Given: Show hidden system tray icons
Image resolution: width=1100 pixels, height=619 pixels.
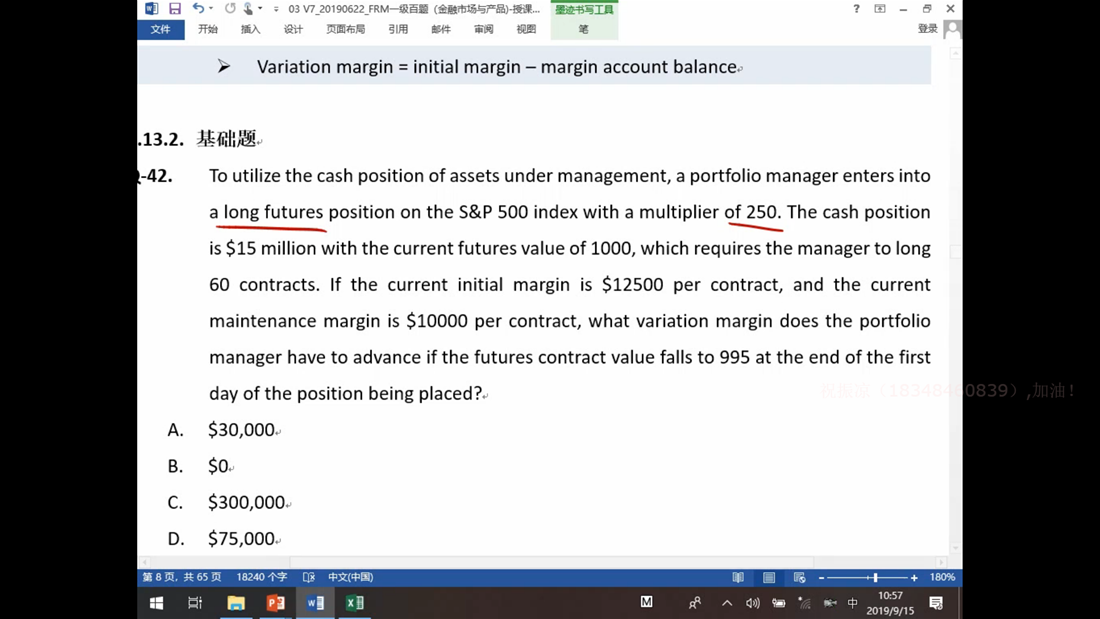Looking at the screenshot, I should tap(727, 603).
